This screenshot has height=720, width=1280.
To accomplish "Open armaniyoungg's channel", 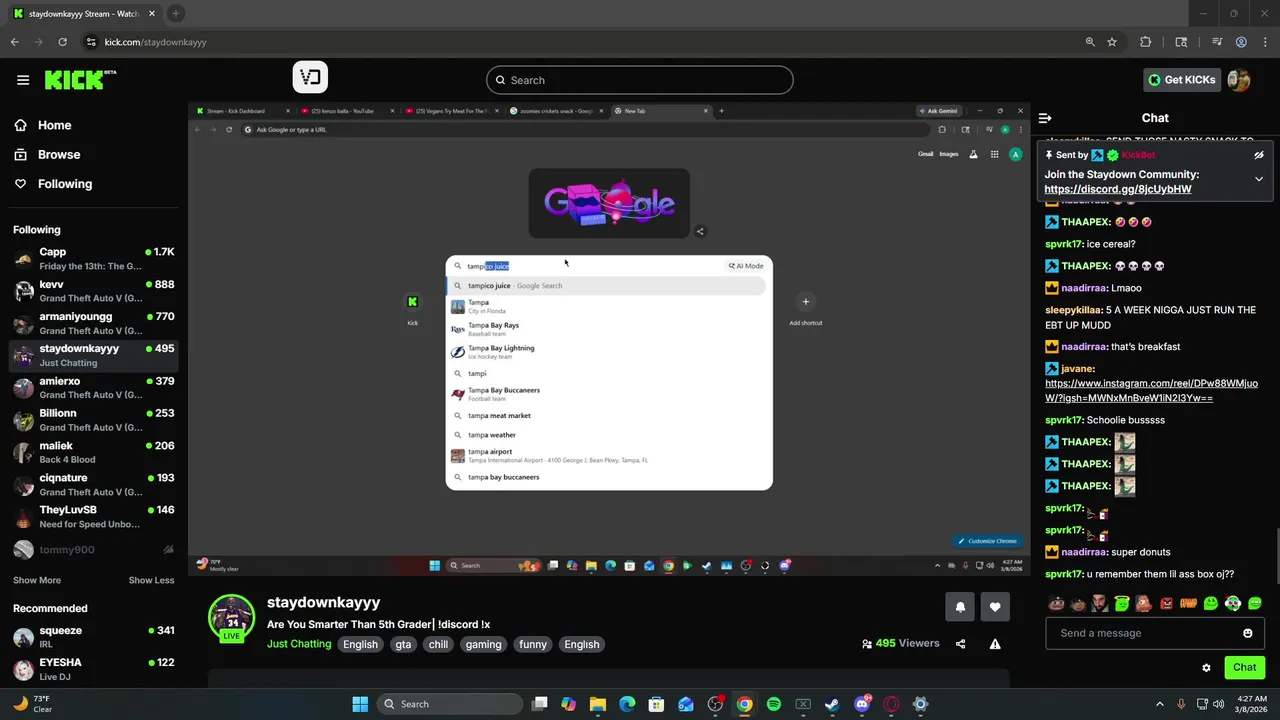I will (x=94, y=323).
